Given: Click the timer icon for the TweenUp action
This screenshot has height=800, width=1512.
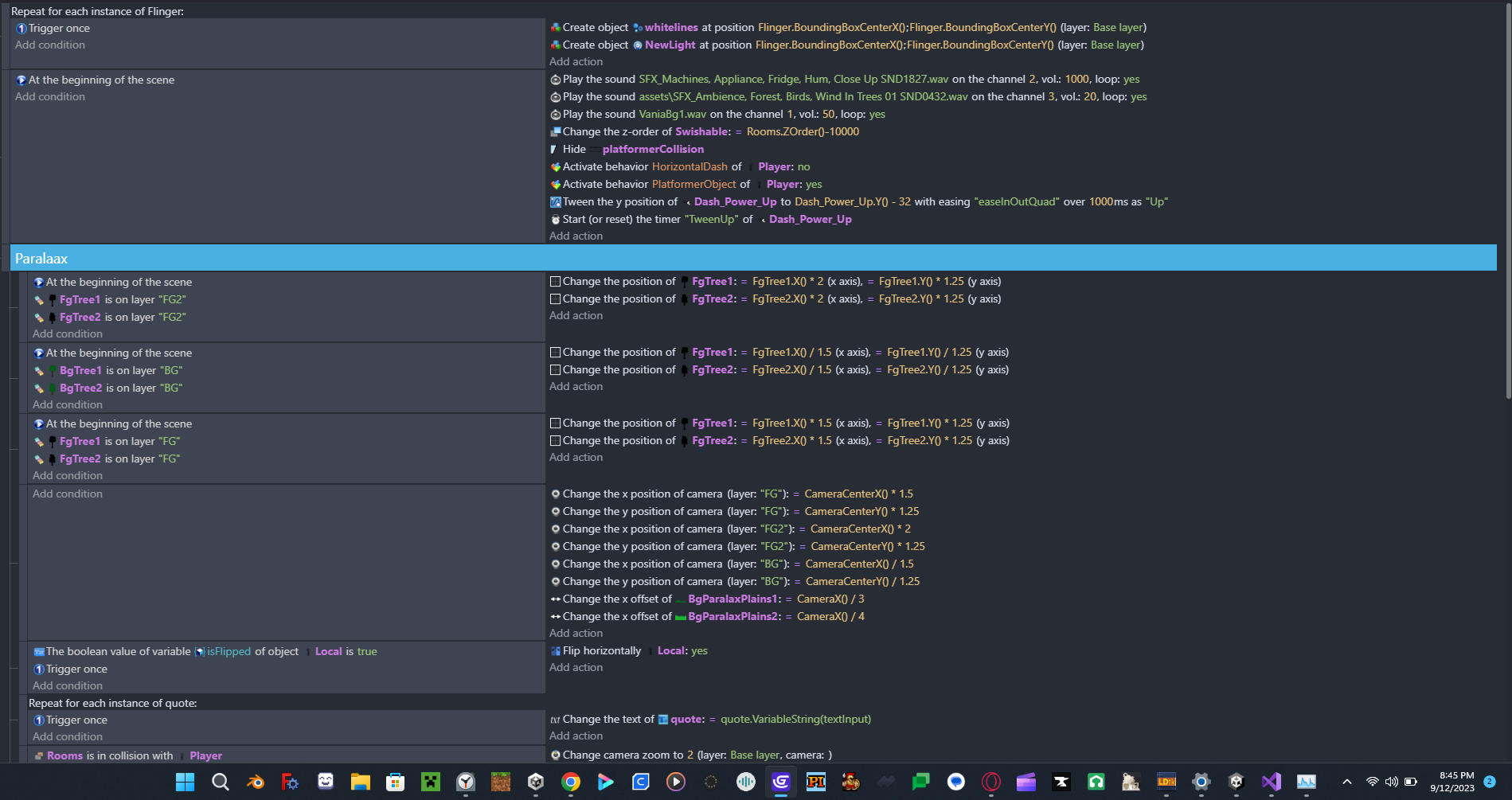Looking at the screenshot, I should (555, 219).
